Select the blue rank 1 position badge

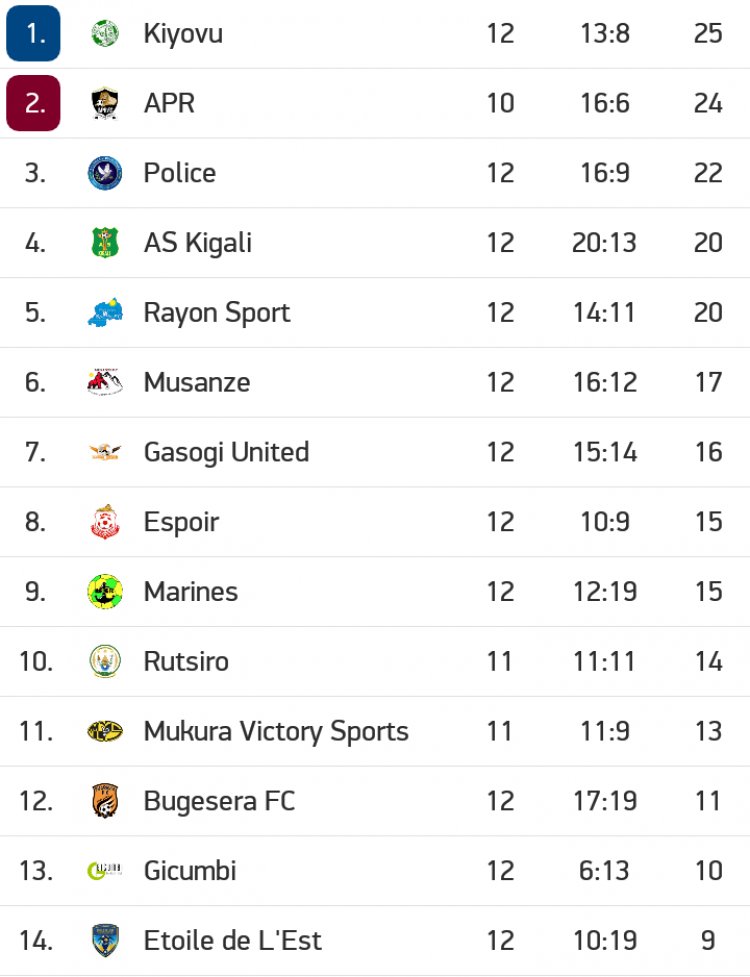click(34, 34)
